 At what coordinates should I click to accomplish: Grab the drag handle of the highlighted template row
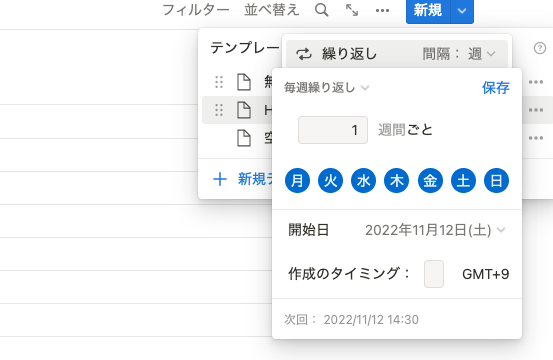[x=219, y=110]
